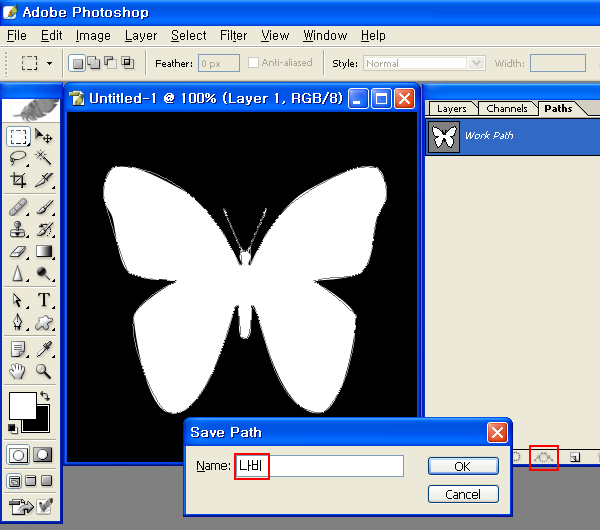Select the Type tool

44,300
